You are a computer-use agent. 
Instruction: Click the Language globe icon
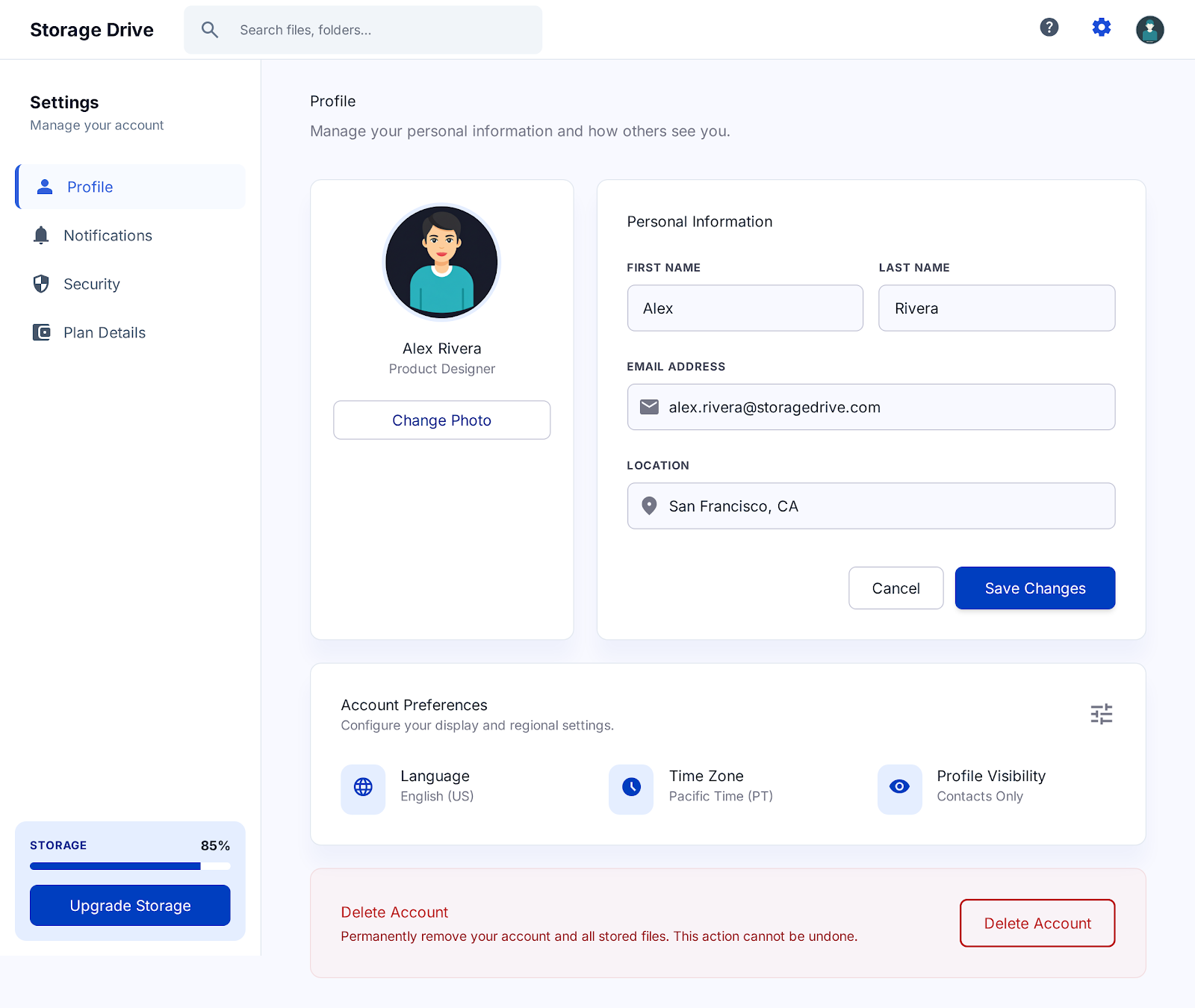(x=363, y=787)
